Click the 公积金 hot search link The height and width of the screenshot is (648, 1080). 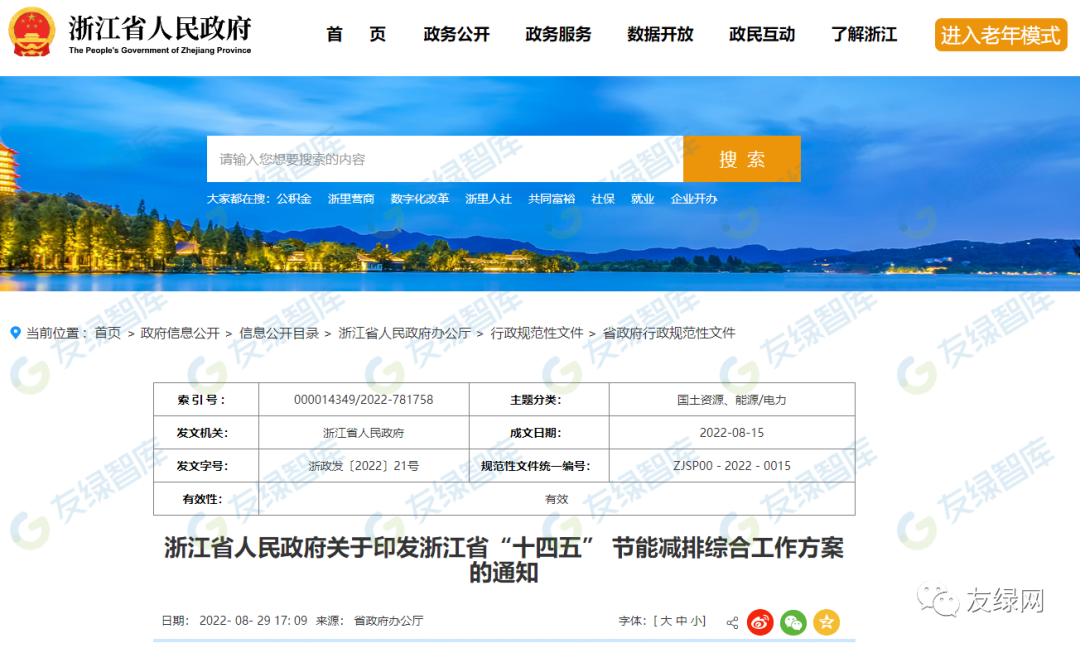294,199
